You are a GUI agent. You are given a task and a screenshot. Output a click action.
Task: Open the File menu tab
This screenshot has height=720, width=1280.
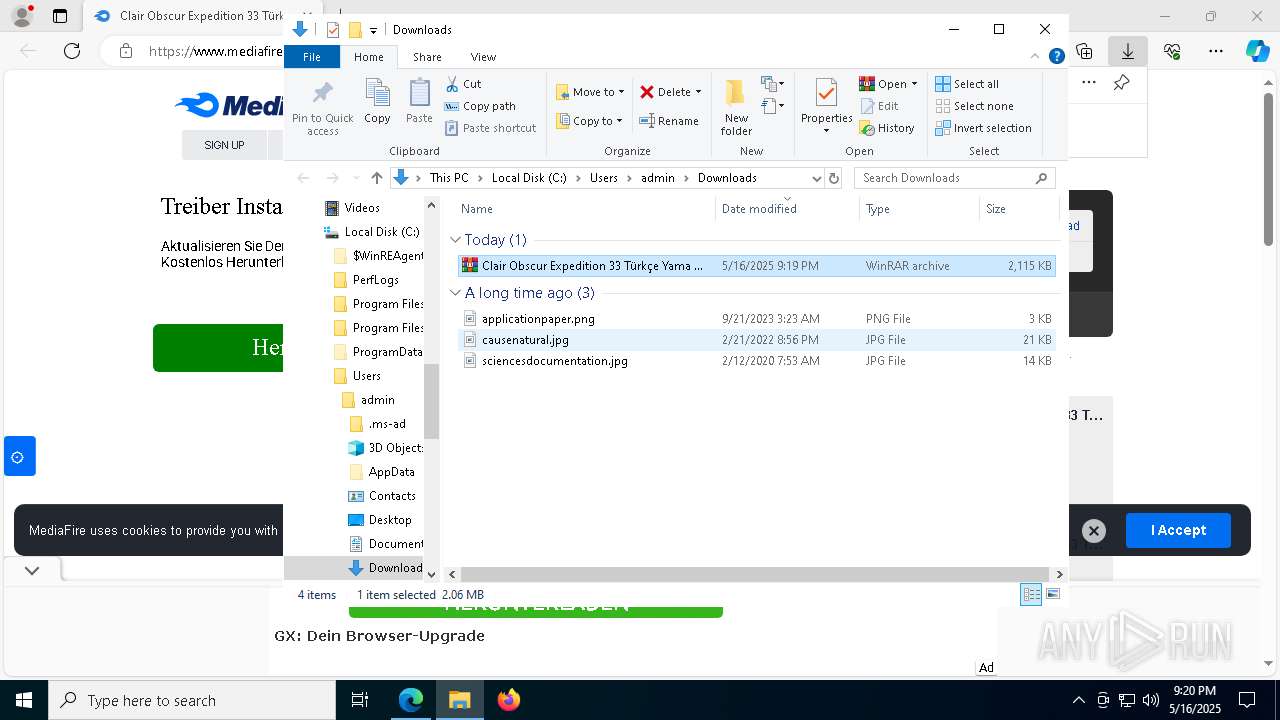[x=312, y=57]
